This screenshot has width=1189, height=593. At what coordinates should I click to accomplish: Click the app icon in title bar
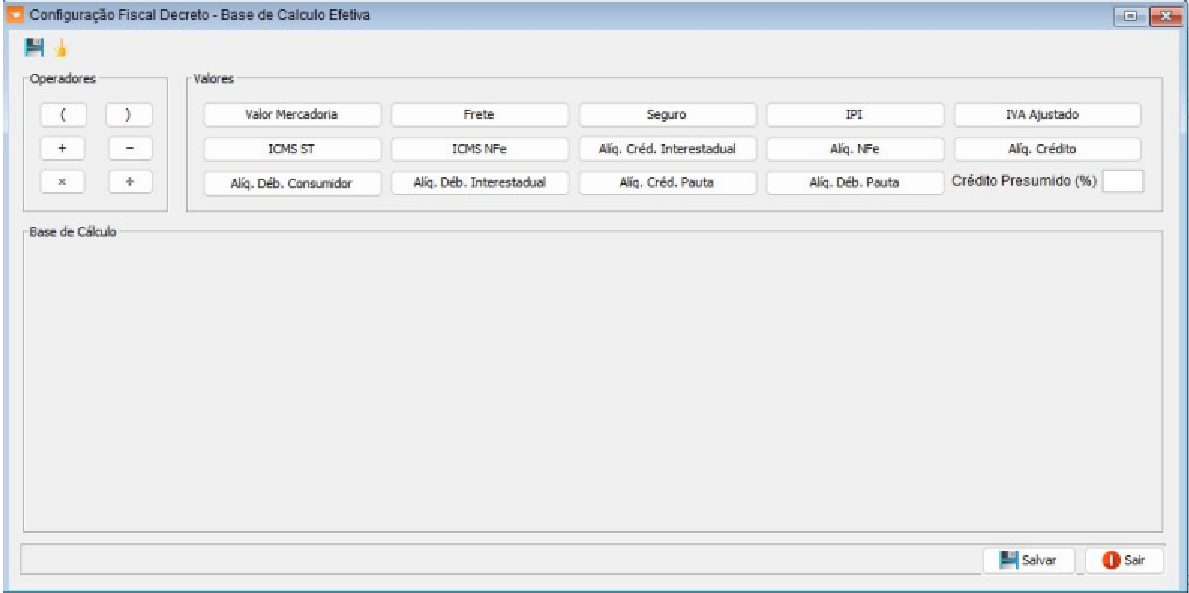pos(15,16)
